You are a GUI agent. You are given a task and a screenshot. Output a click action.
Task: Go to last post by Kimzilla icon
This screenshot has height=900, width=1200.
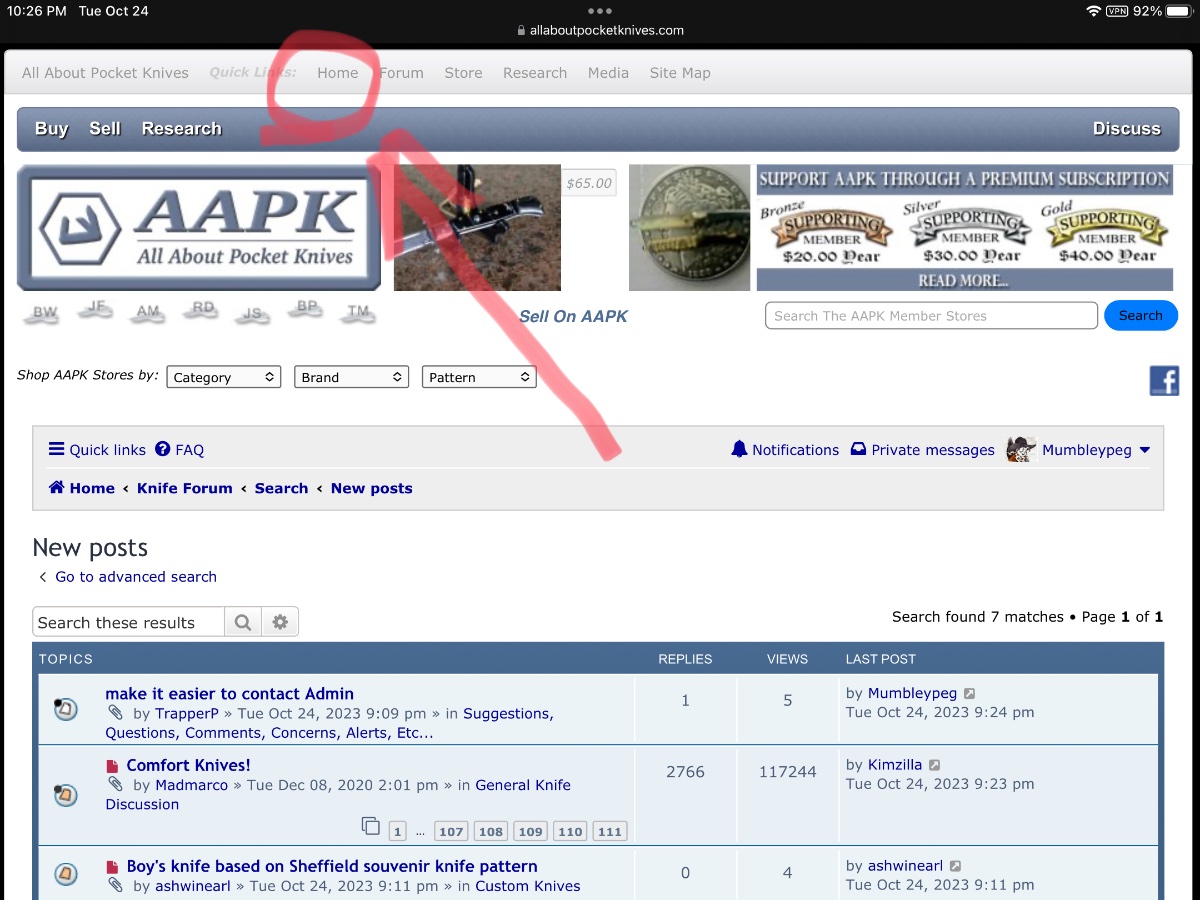pos(934,765)
